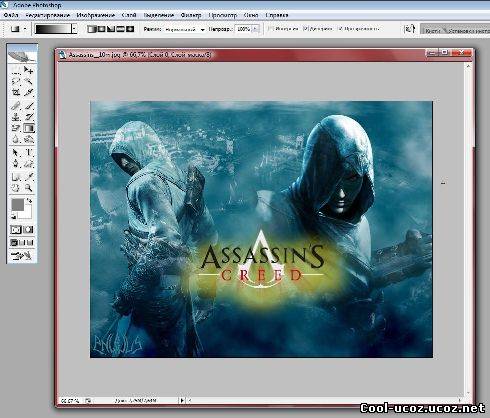Image resolution: width=490 pixels, height=418 pixels.
Task: Activate the Gradient tool in the toolbox
Action: 29,128
